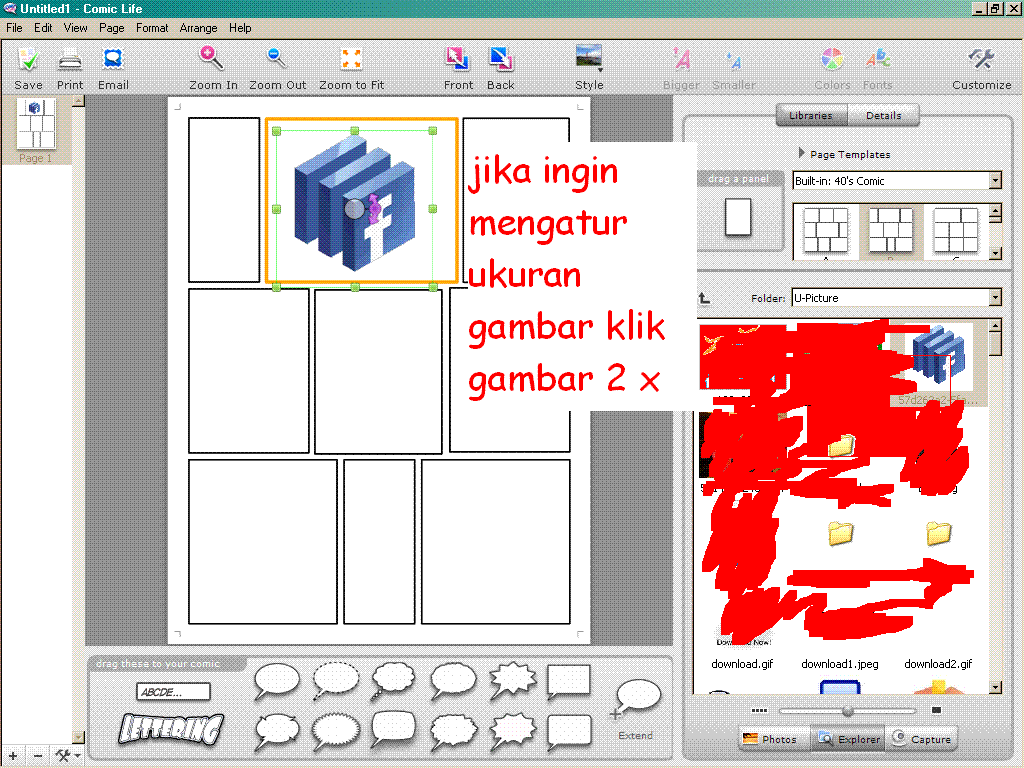This screenshot has width=1024, height=768.
Task: Click the Print toolbar icon
Action: click(70, 61)
